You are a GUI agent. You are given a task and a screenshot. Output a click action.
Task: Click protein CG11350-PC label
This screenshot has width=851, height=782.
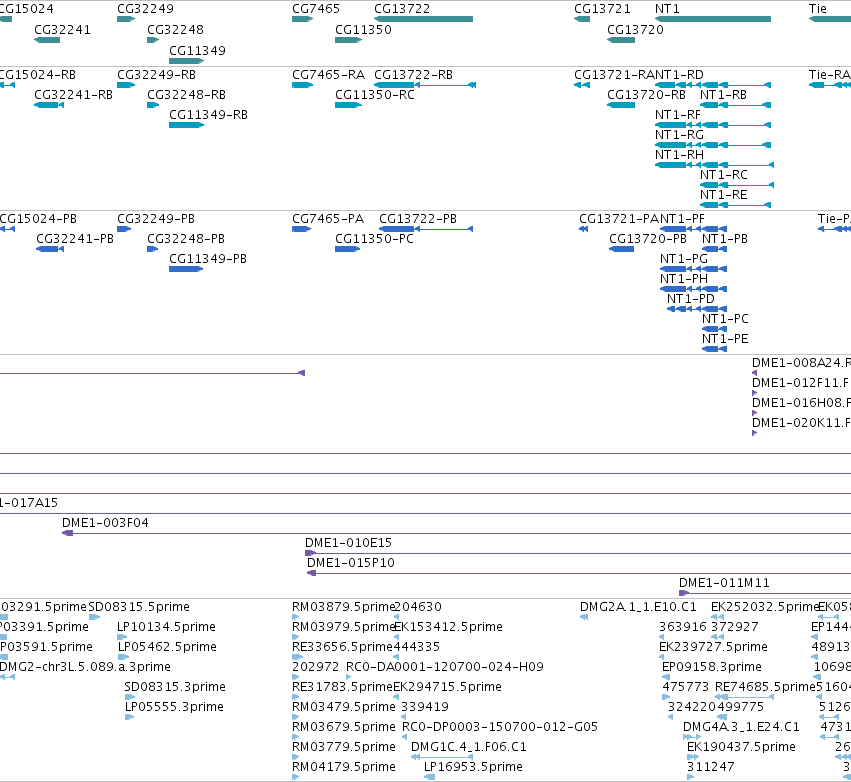[x=374, y=239]
